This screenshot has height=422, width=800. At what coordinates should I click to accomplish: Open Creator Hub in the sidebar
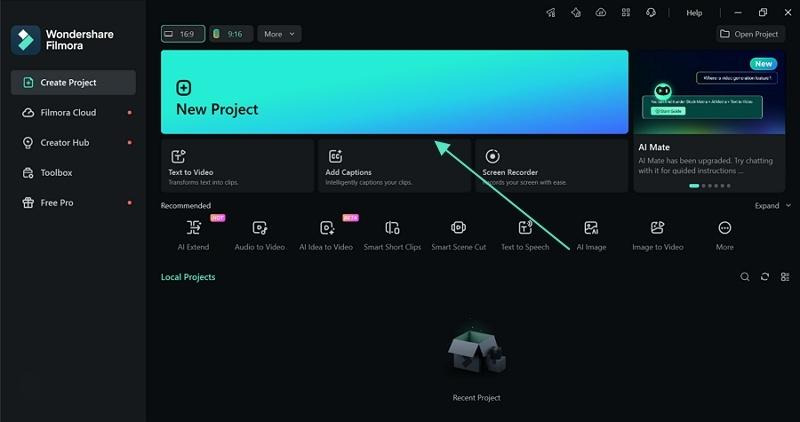tap(73, 142)
